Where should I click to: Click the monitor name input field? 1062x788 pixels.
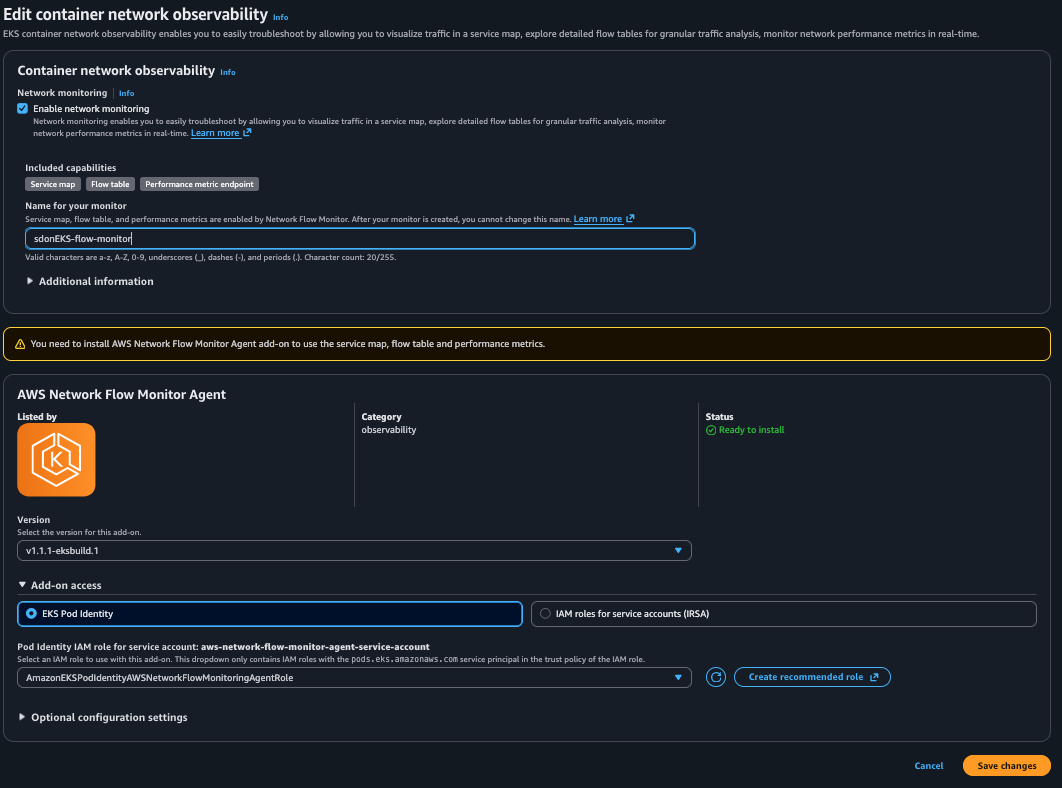360,239
